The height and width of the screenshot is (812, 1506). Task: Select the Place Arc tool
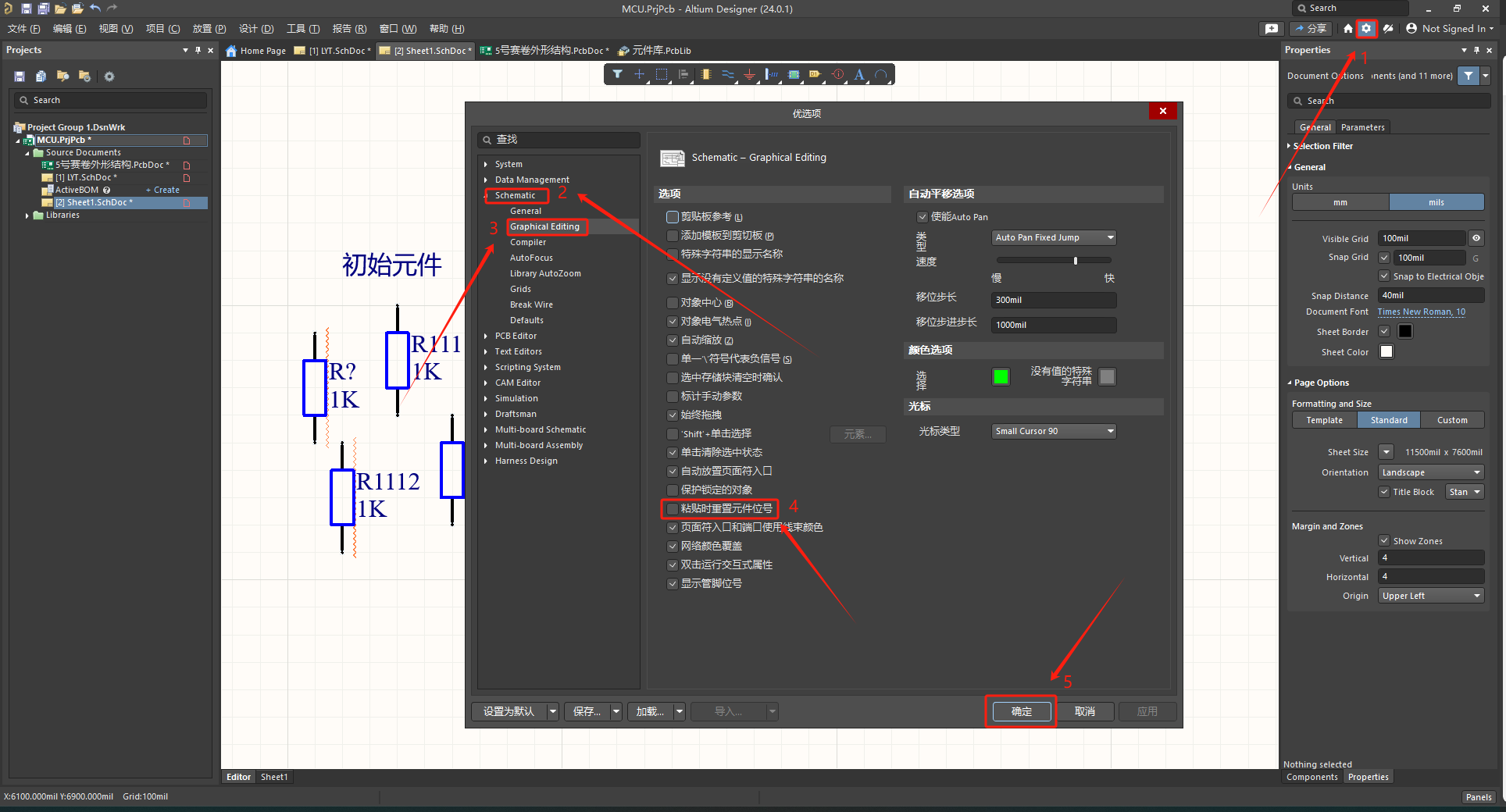(881, 74)
